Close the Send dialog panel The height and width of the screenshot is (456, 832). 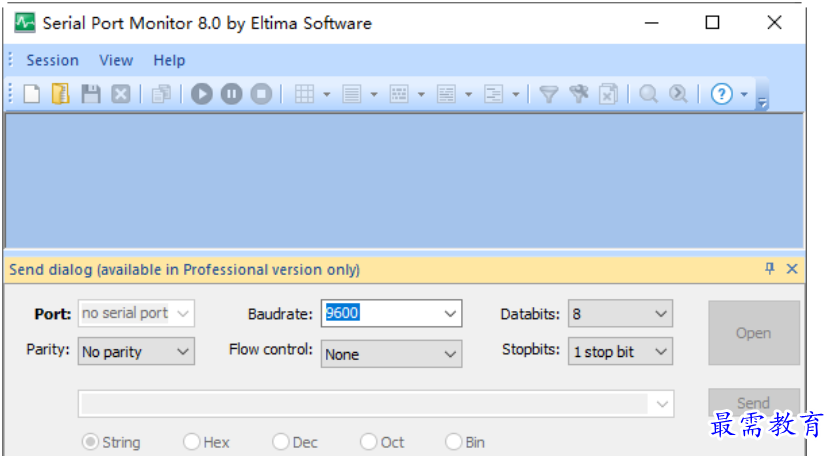[792, 269]
